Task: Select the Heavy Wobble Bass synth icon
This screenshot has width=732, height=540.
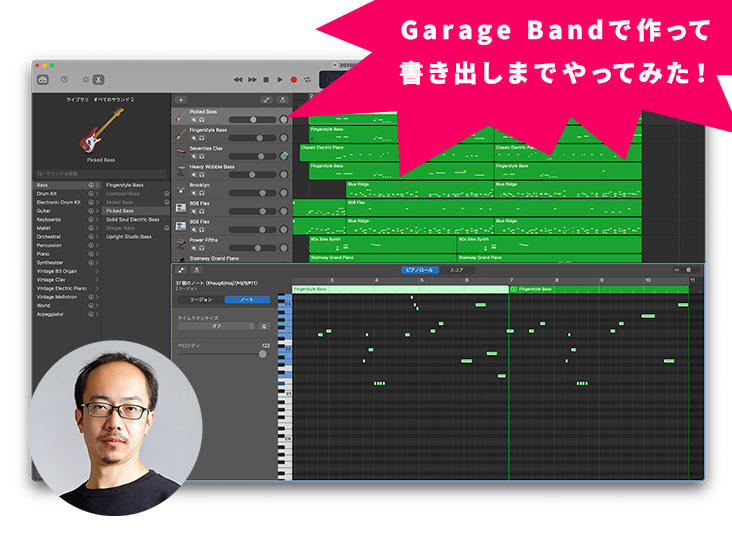Action: [x=181, y=171]
